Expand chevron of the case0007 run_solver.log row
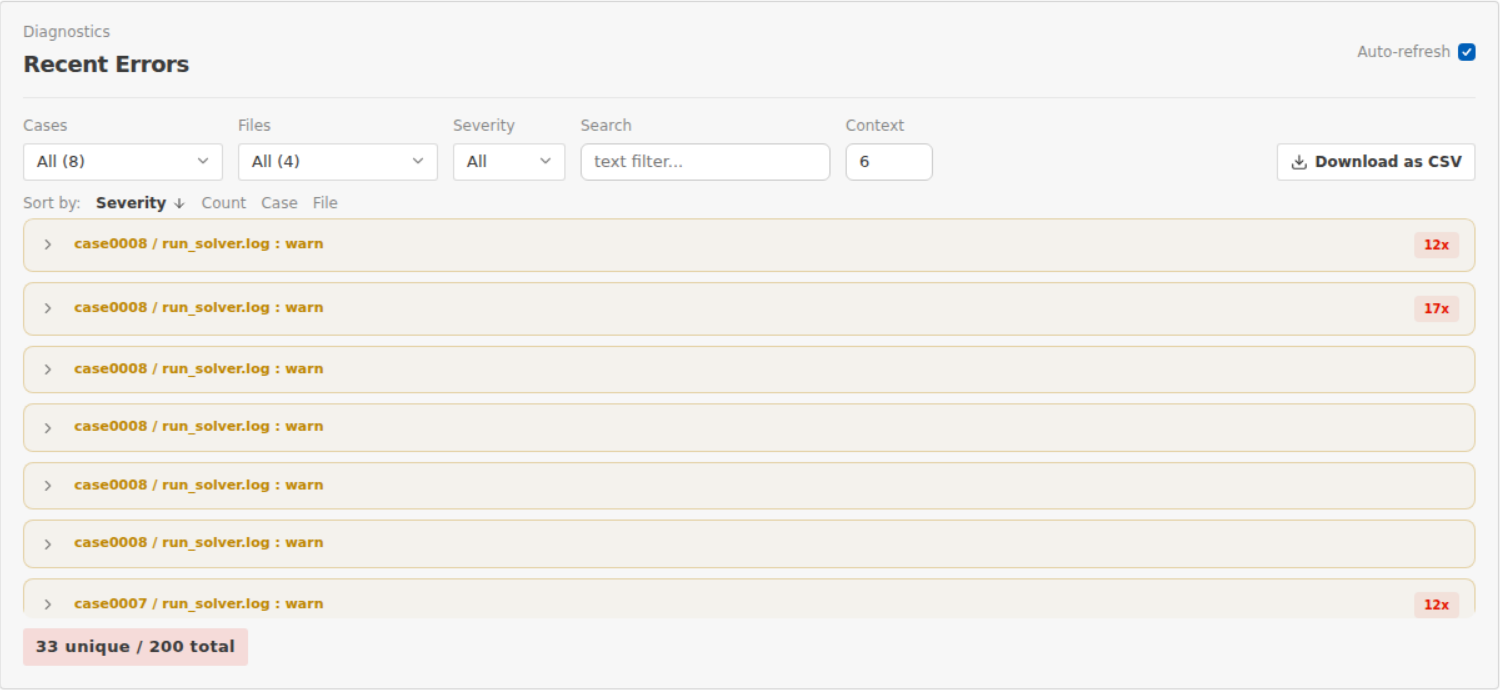1500x690 pixels. click(x=47, y=605)
